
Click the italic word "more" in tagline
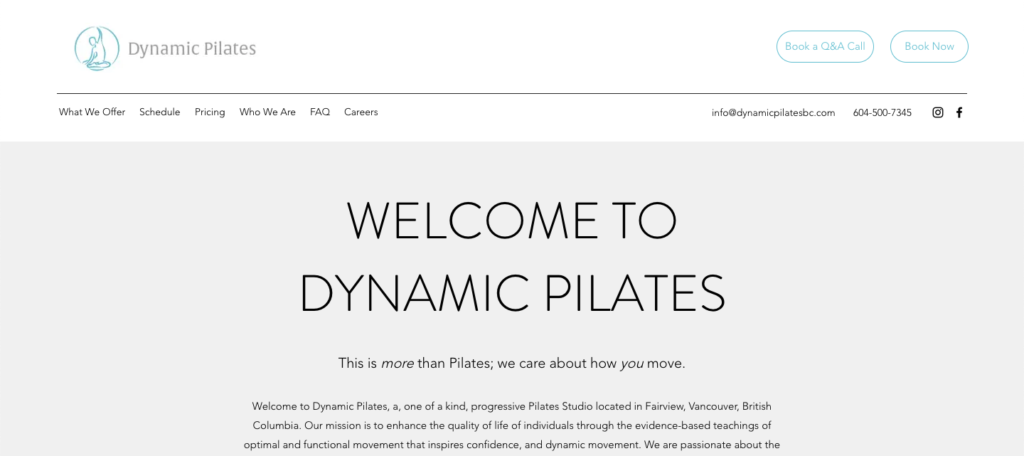pos(397,363)
